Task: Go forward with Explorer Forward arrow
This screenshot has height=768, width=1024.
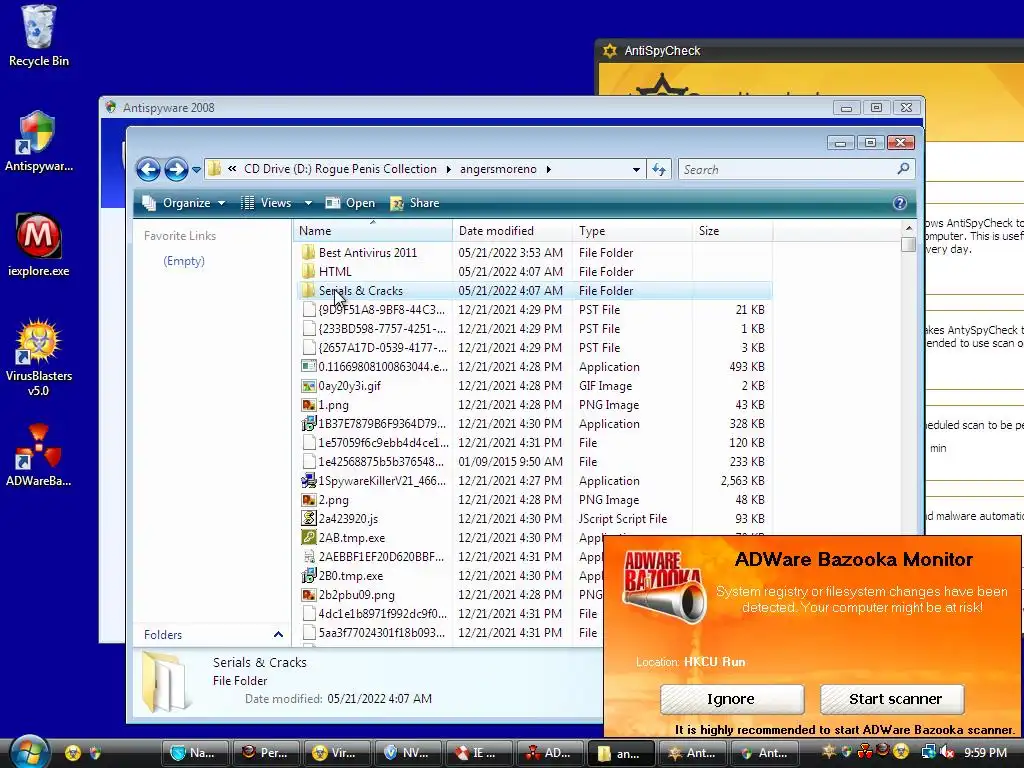Action: point(176,170)
